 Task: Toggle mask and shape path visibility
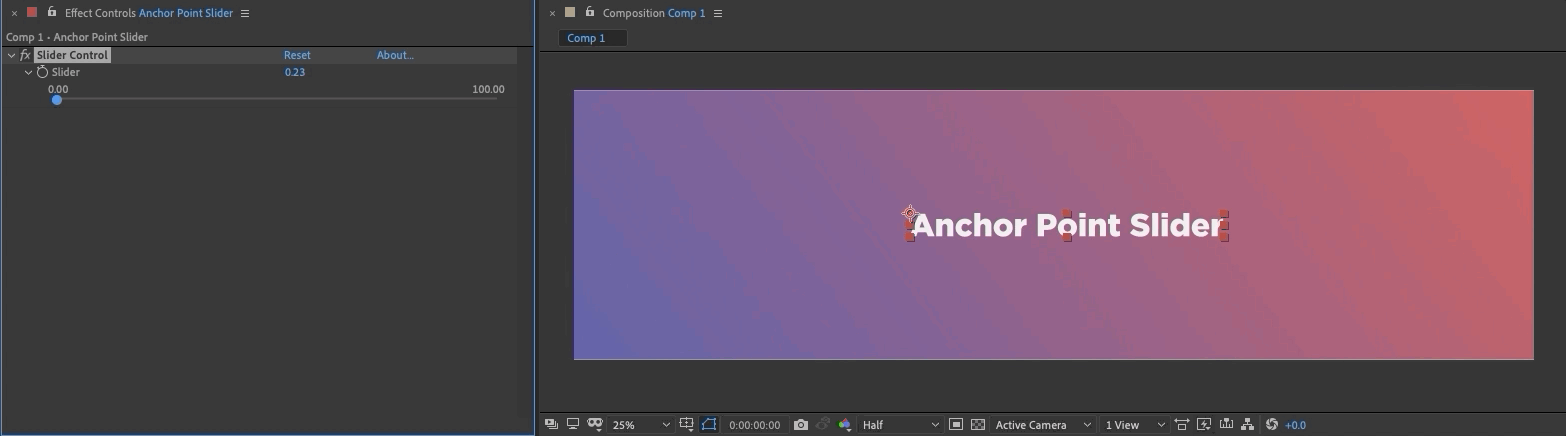click(x=709, y=424)
